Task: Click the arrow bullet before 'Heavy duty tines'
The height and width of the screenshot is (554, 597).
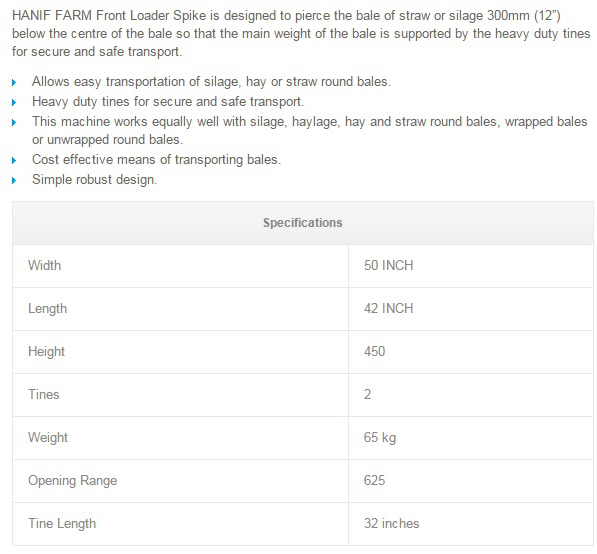Action: [x=14, y=102]
